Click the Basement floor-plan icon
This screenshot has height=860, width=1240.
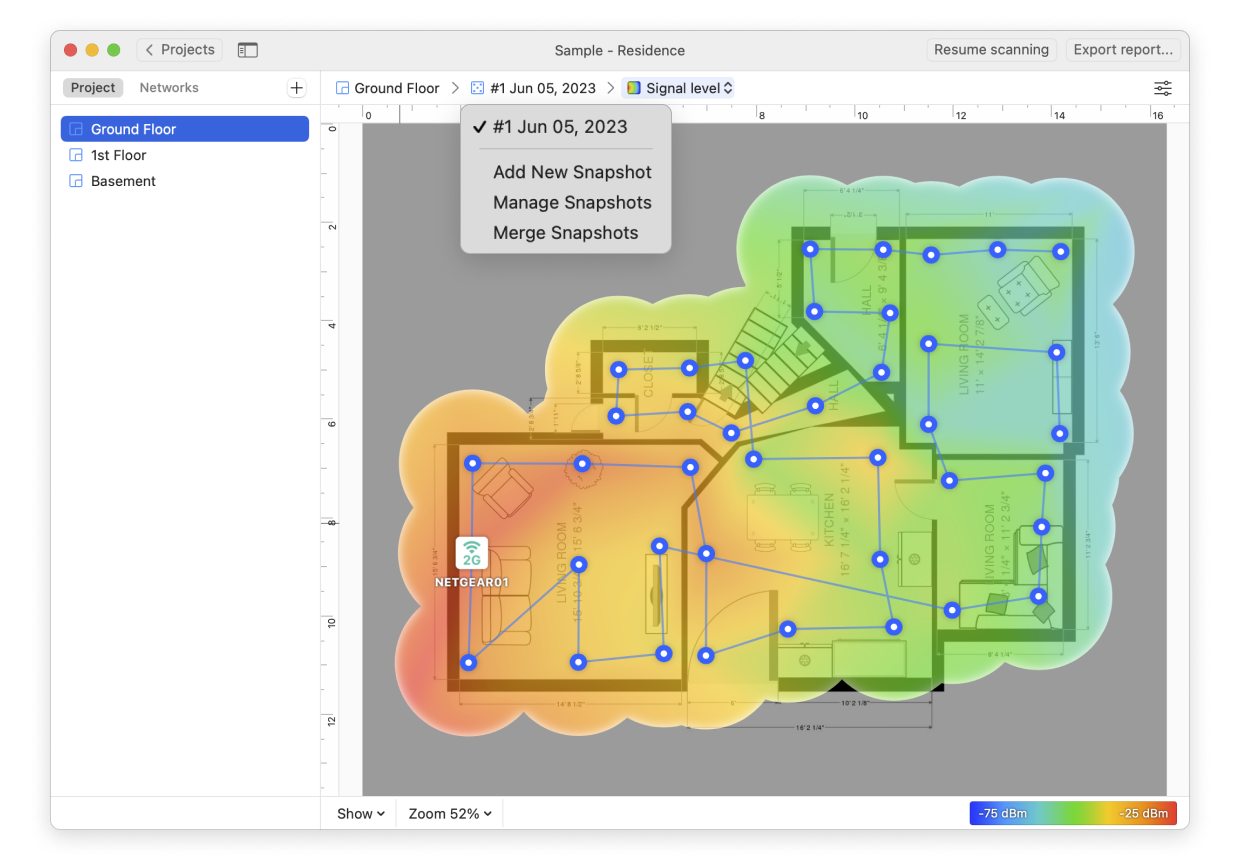(x=76, y=181)
